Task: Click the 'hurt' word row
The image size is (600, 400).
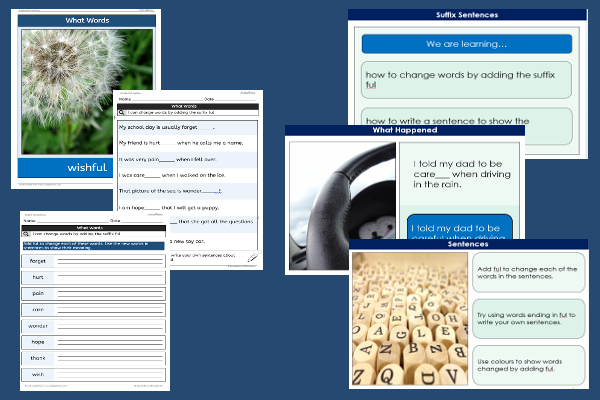Action: (93, 277)
